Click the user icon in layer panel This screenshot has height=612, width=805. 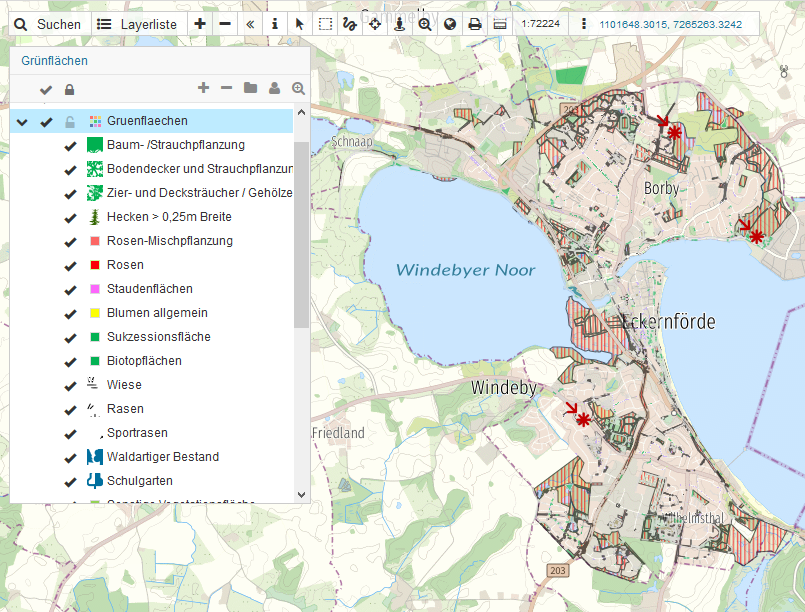(274, 89)
